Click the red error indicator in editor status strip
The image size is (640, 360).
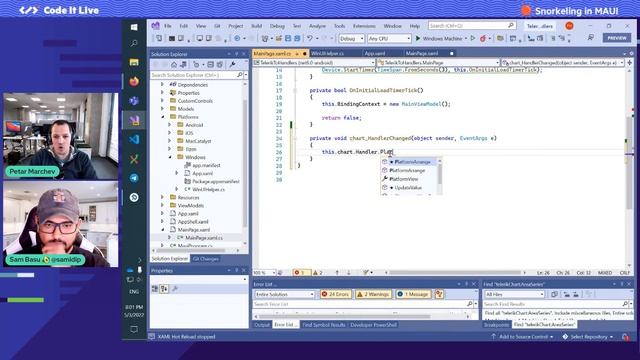[x=302, y=273]
